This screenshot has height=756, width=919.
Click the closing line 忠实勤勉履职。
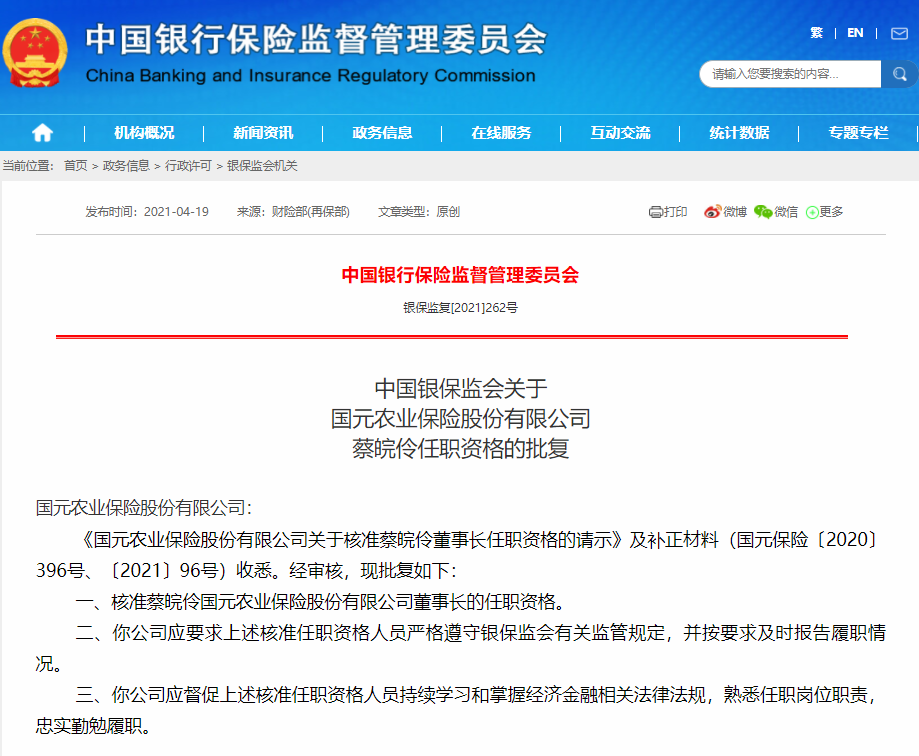tap(94, 726)
